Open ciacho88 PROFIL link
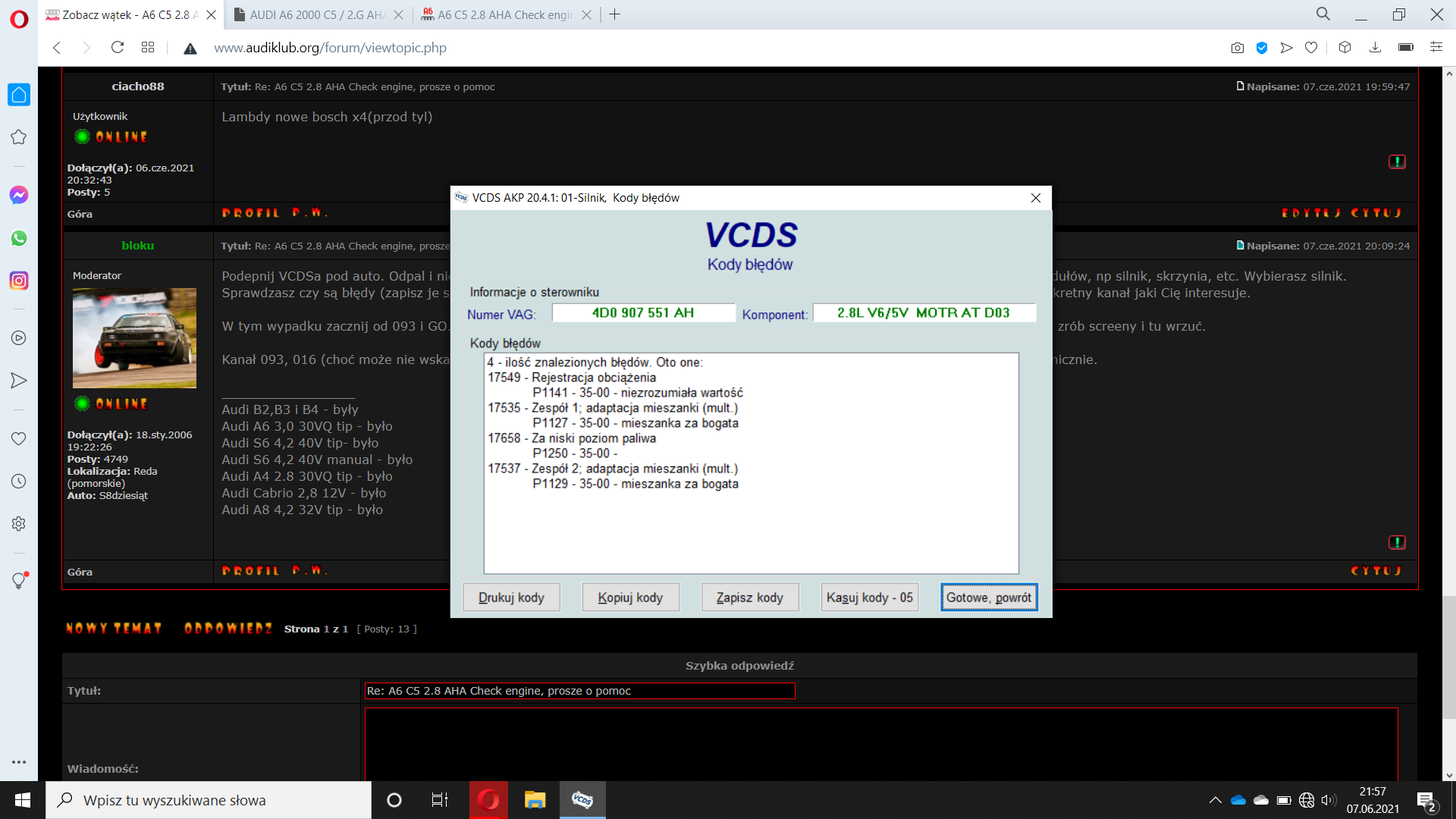This screenshot has width=1456, height=819. [x=251, y=213]
